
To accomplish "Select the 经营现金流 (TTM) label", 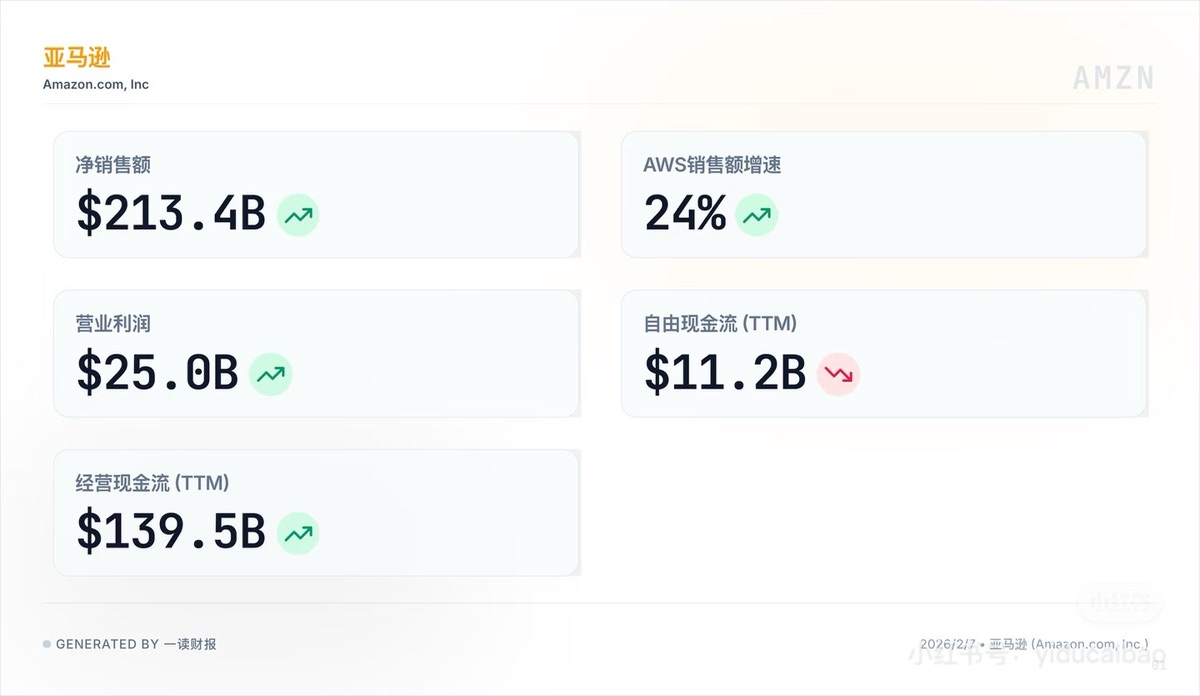I will point(152,483).
